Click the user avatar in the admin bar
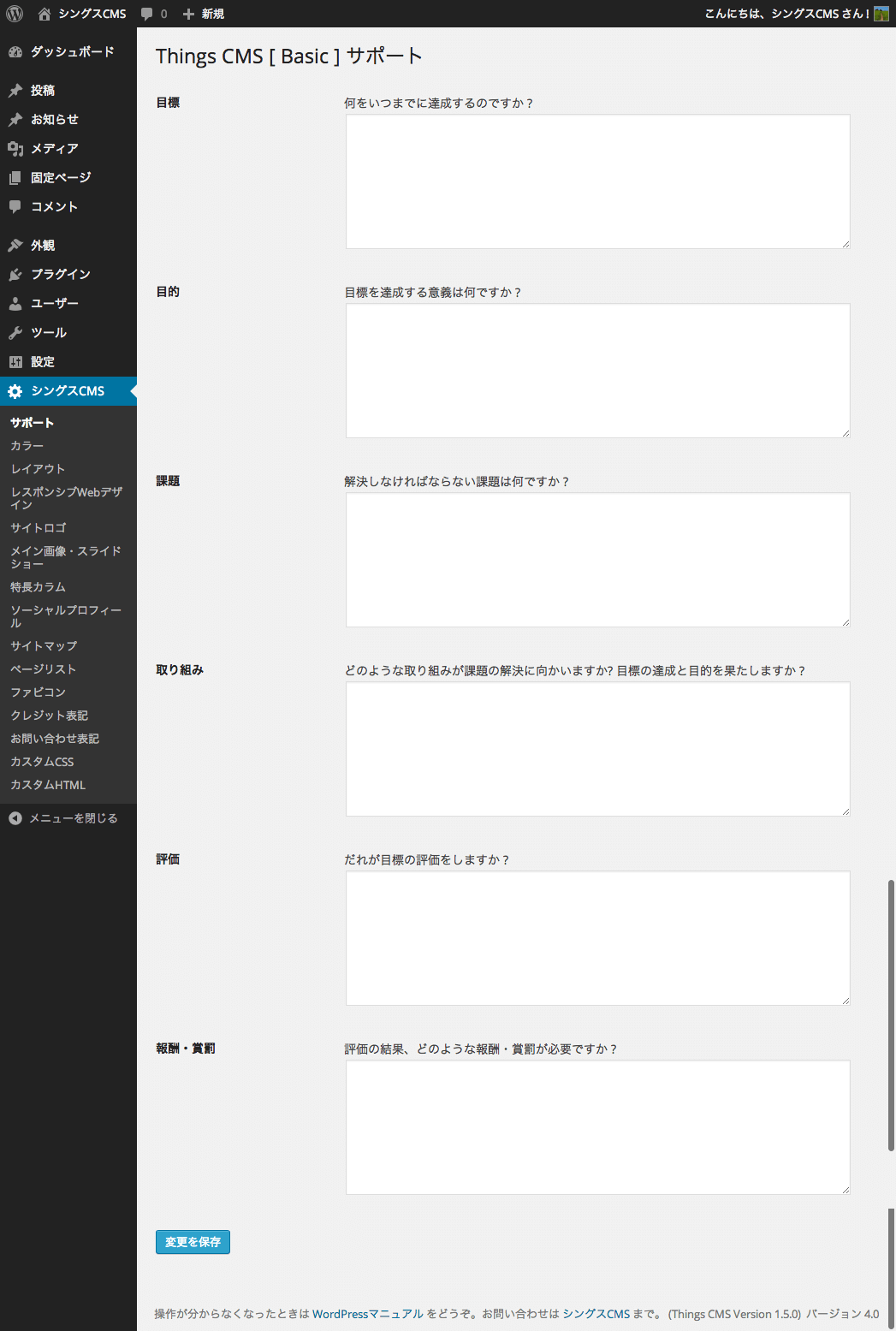The width and height of the screenshot is (896, 1331). tap(881, 14)
